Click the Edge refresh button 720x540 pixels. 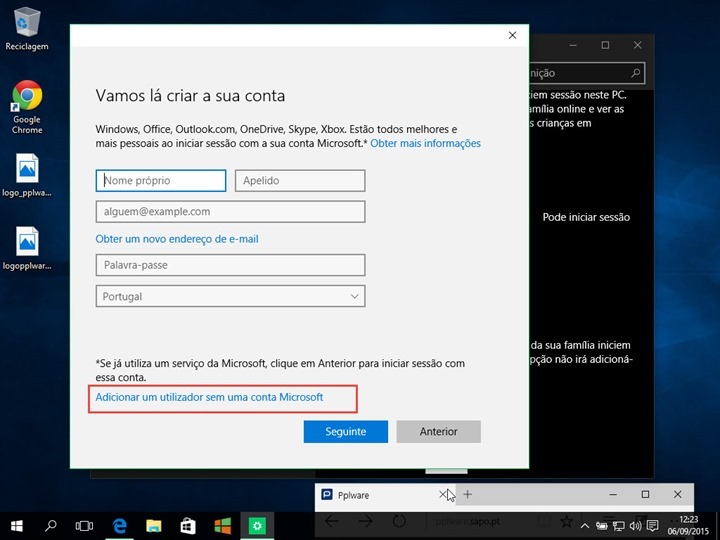[399, 521]
